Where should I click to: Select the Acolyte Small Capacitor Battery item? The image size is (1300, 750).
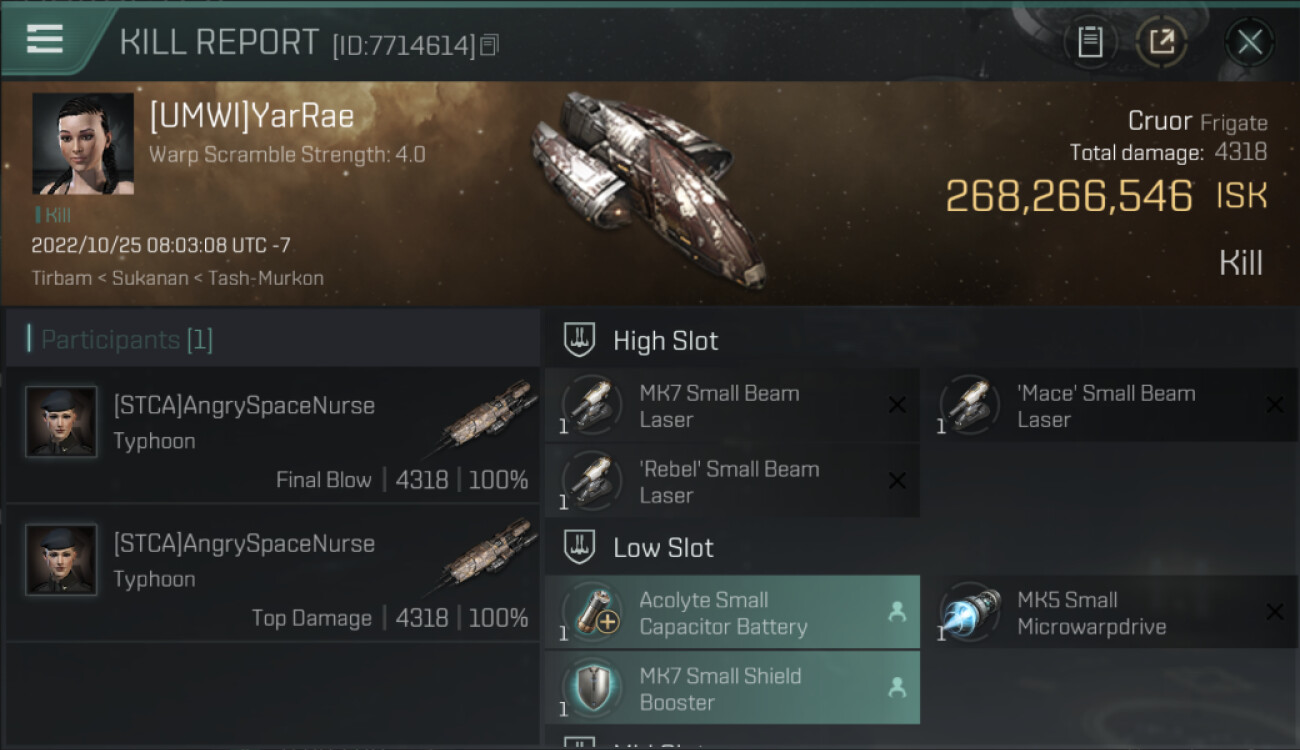(732, 612)
